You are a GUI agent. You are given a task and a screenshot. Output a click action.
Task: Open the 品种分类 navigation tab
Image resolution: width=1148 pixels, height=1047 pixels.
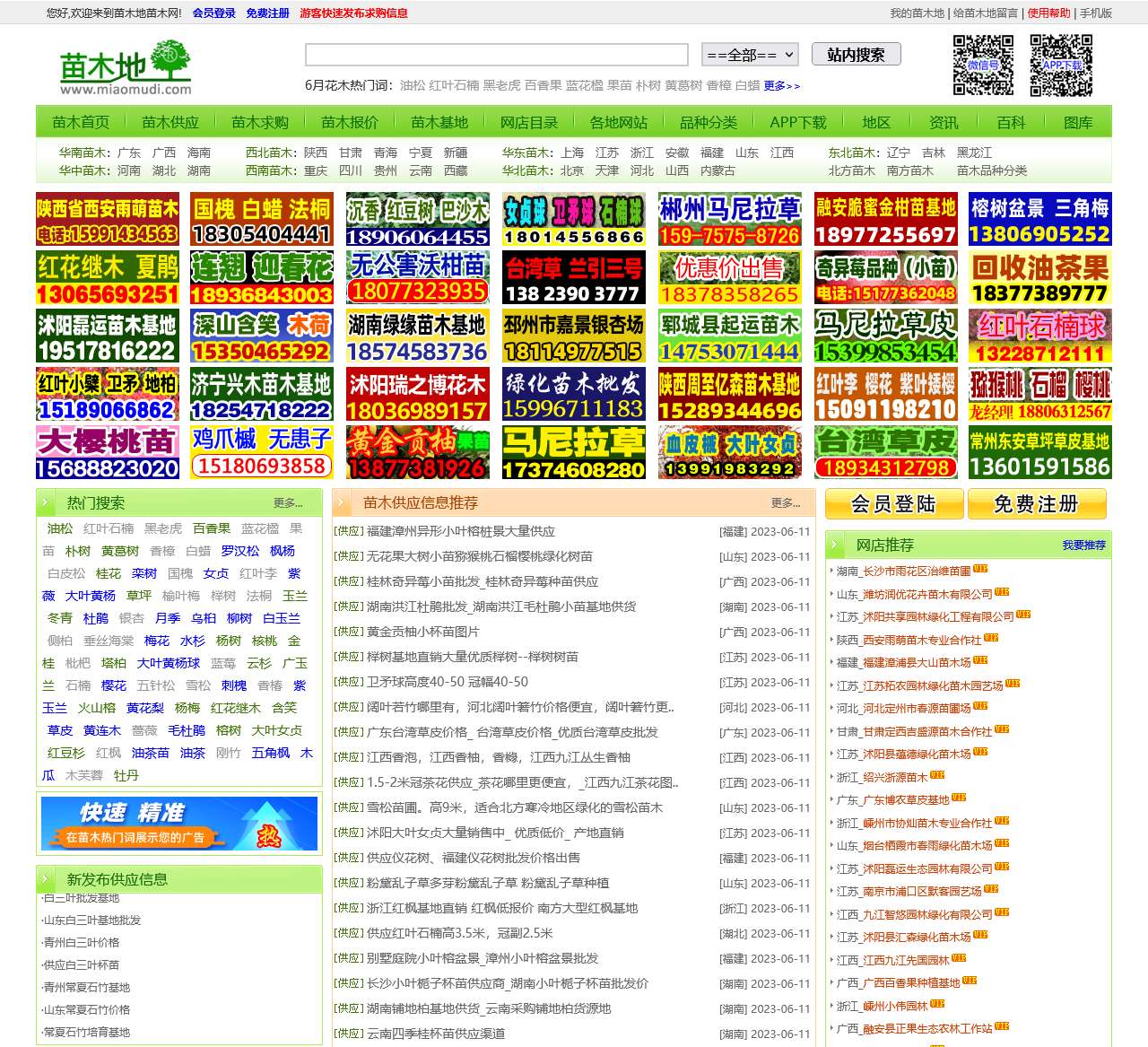click(709, 122)
